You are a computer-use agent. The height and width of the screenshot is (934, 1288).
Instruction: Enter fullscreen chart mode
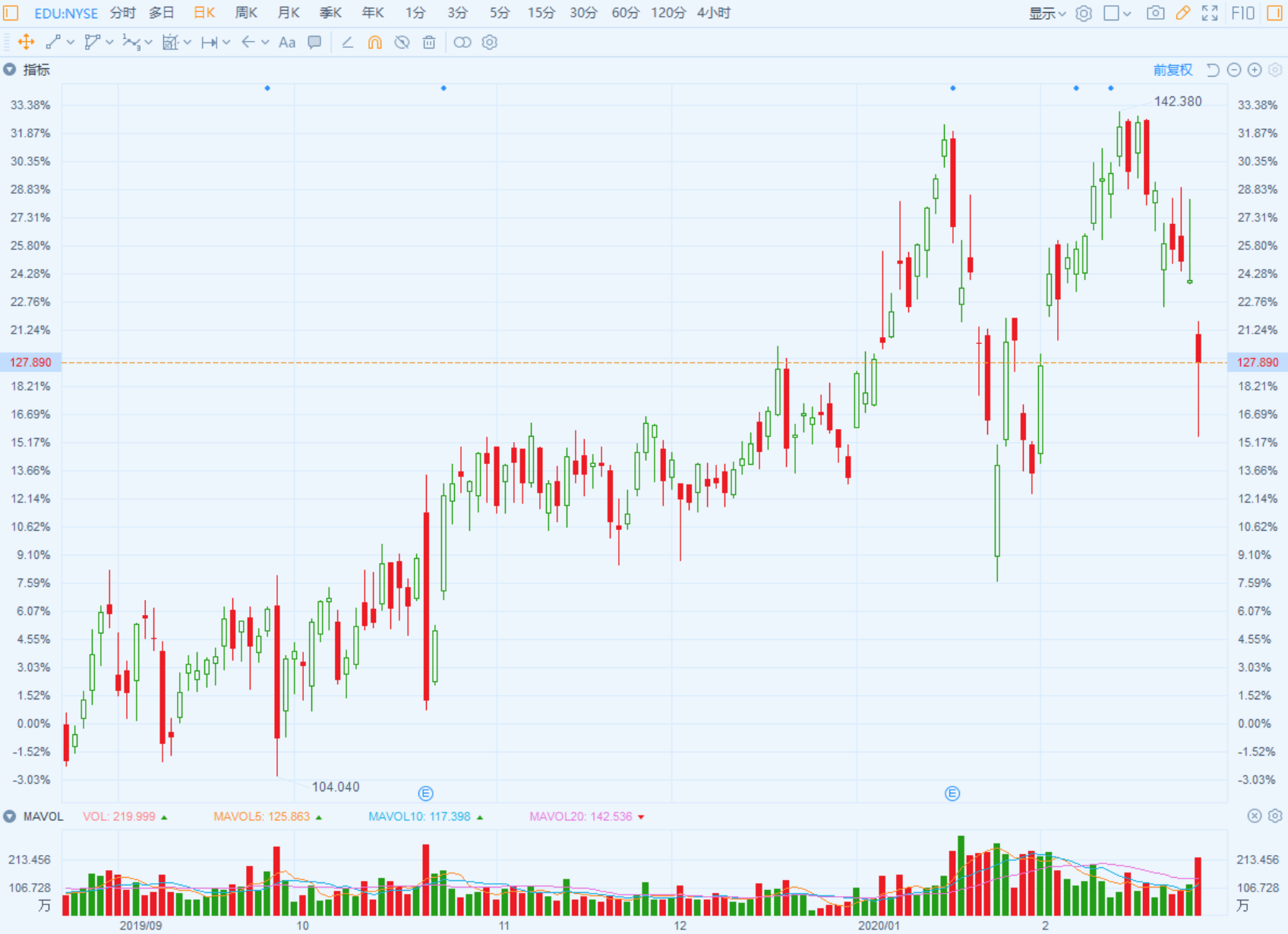point(1210,13)
